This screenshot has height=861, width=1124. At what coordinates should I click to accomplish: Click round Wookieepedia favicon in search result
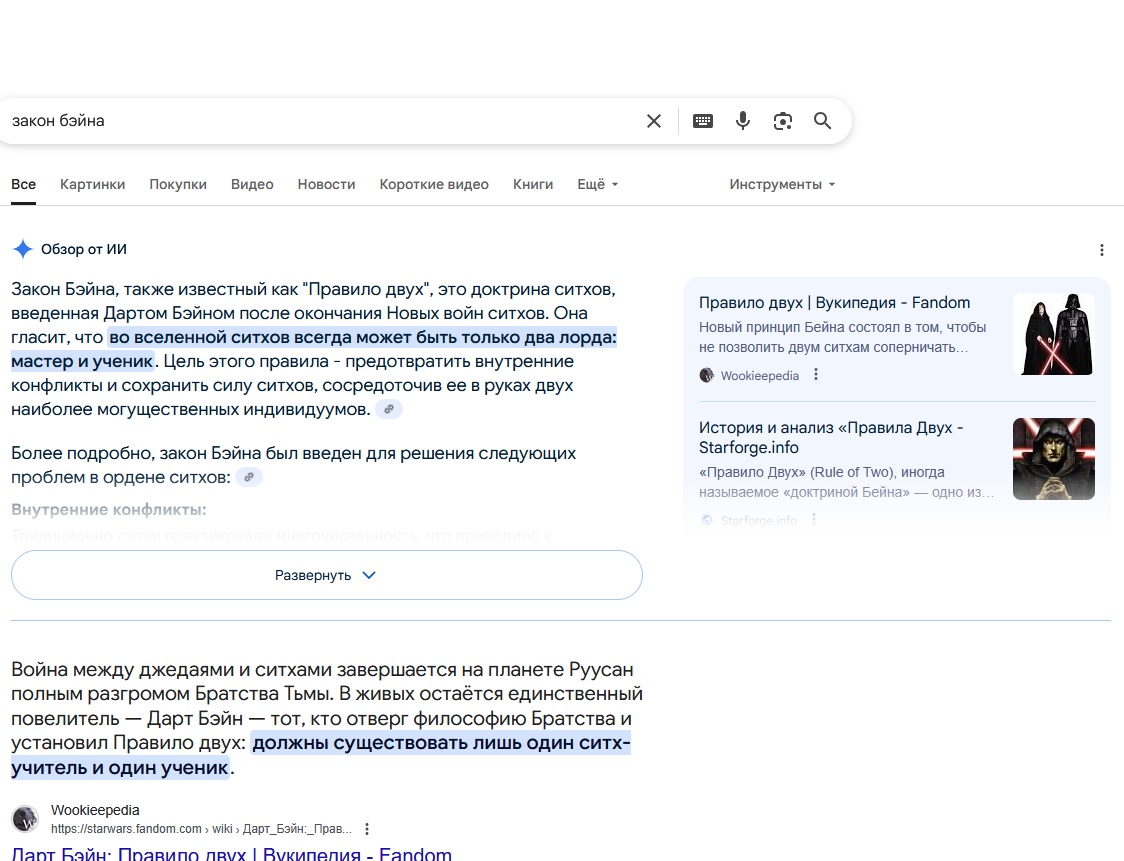[25, 819]
